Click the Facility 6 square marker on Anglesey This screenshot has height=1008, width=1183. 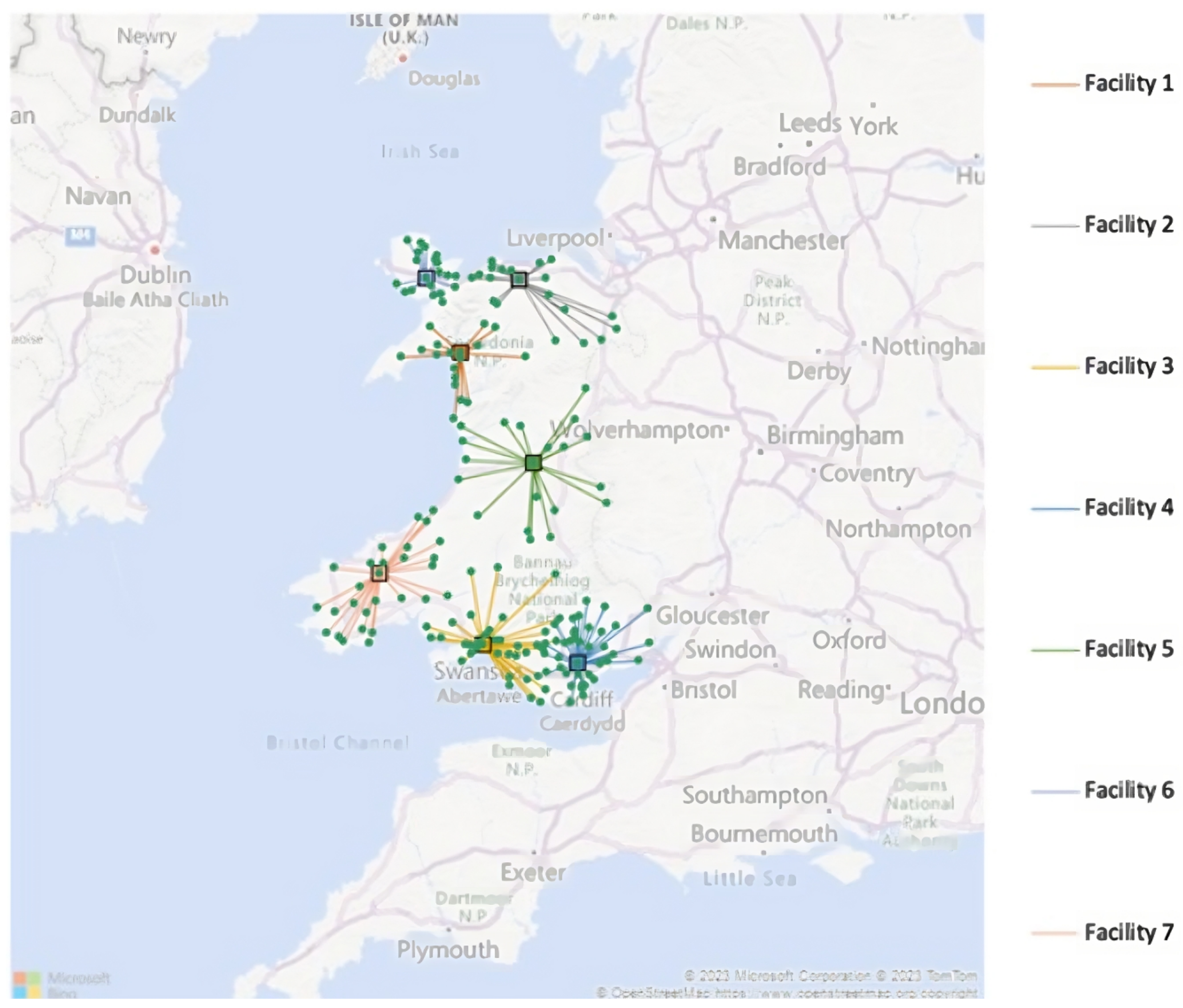[426, 278]
